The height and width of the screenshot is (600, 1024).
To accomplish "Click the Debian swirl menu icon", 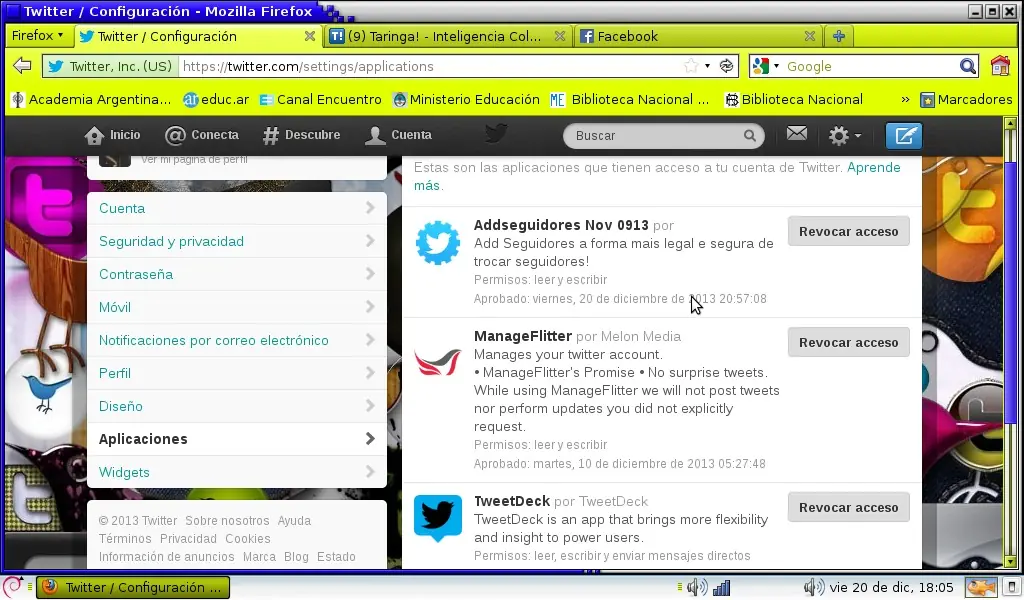I will [12, 587].
